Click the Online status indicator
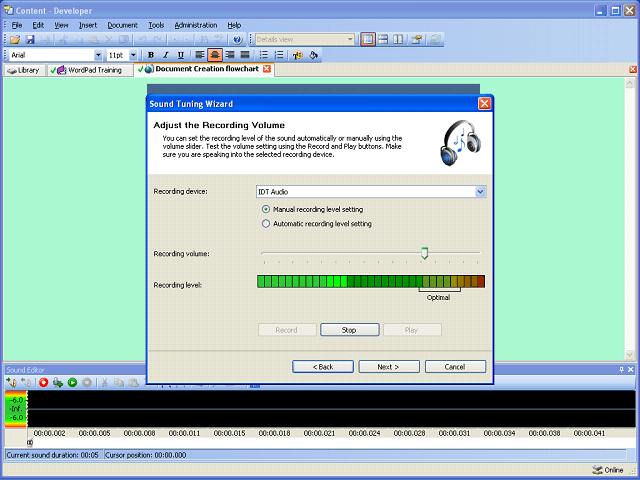The height and width of the screenshot is (480, 640). pos(608,470)
